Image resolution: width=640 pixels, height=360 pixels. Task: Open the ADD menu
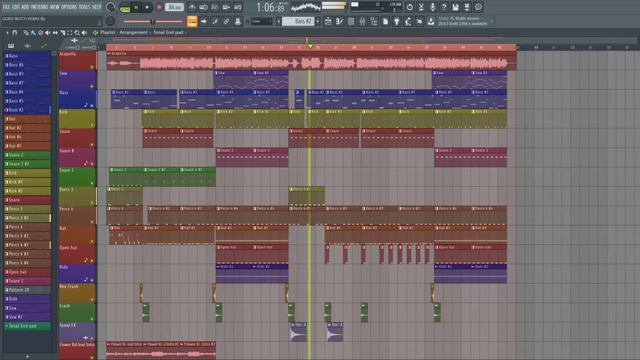pos(26,7)
